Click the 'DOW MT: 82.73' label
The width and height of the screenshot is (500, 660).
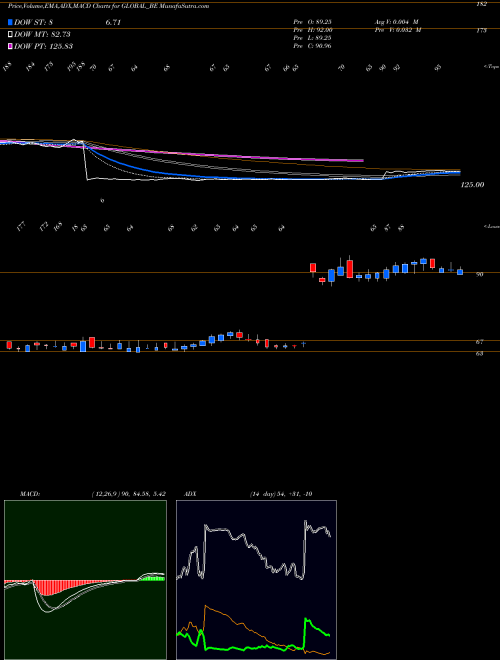42,35
